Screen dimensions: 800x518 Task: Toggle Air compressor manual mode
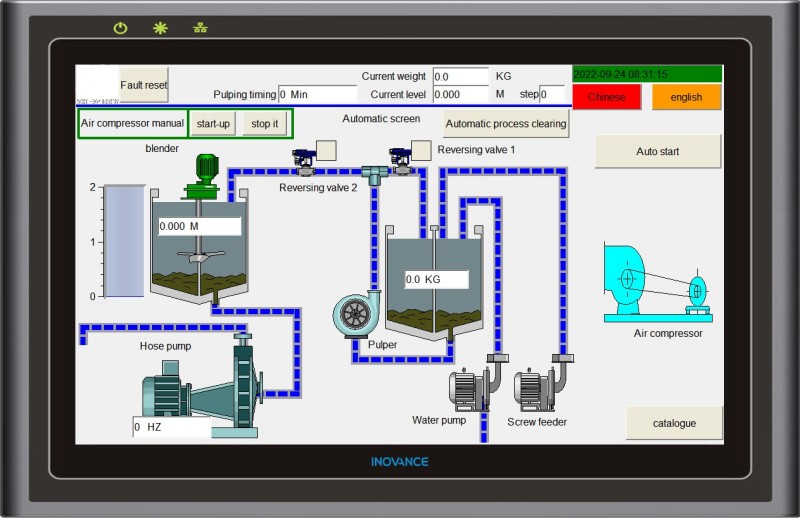point(132,124)
